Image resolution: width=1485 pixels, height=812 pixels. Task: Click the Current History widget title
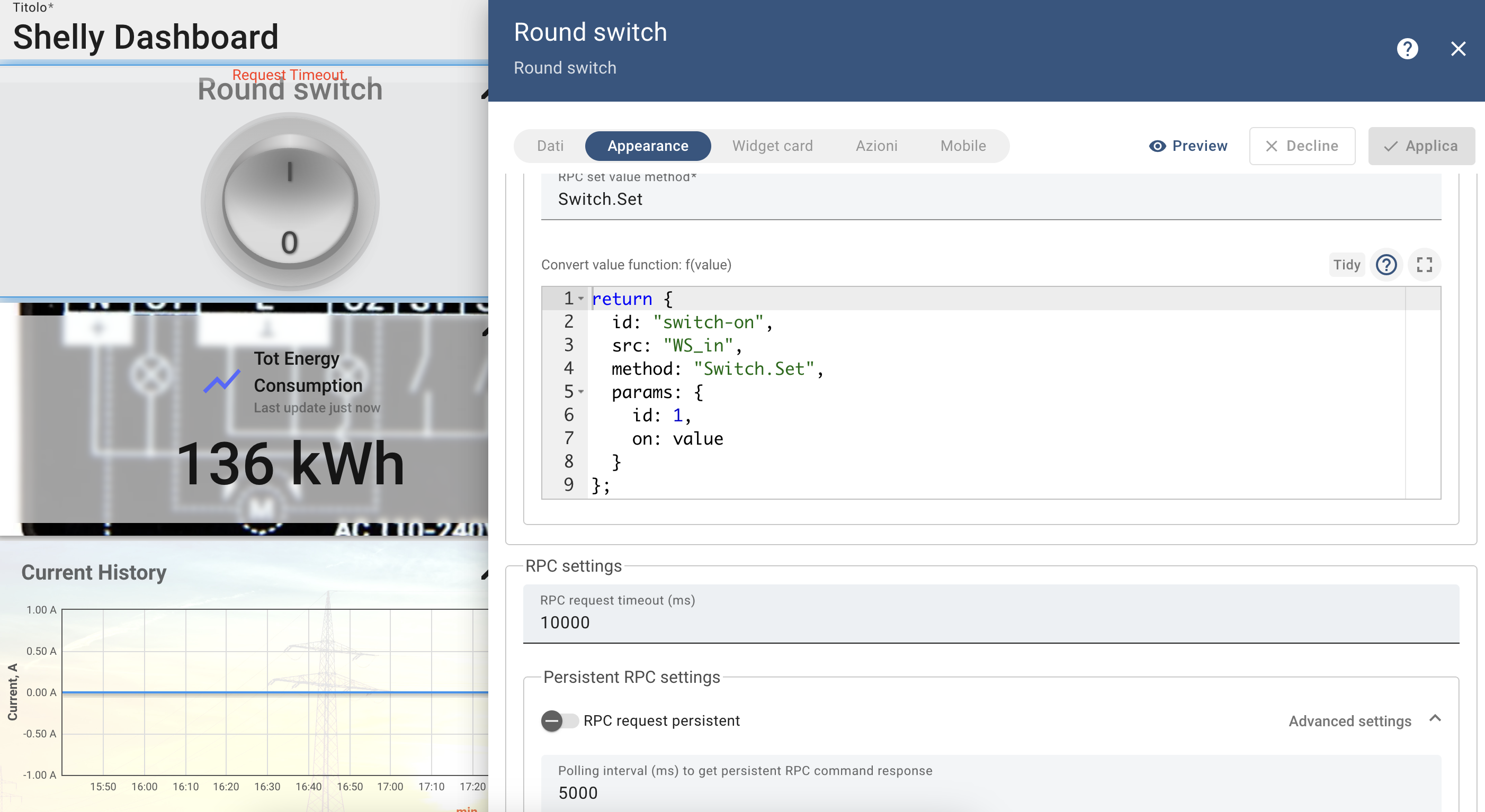94,572
